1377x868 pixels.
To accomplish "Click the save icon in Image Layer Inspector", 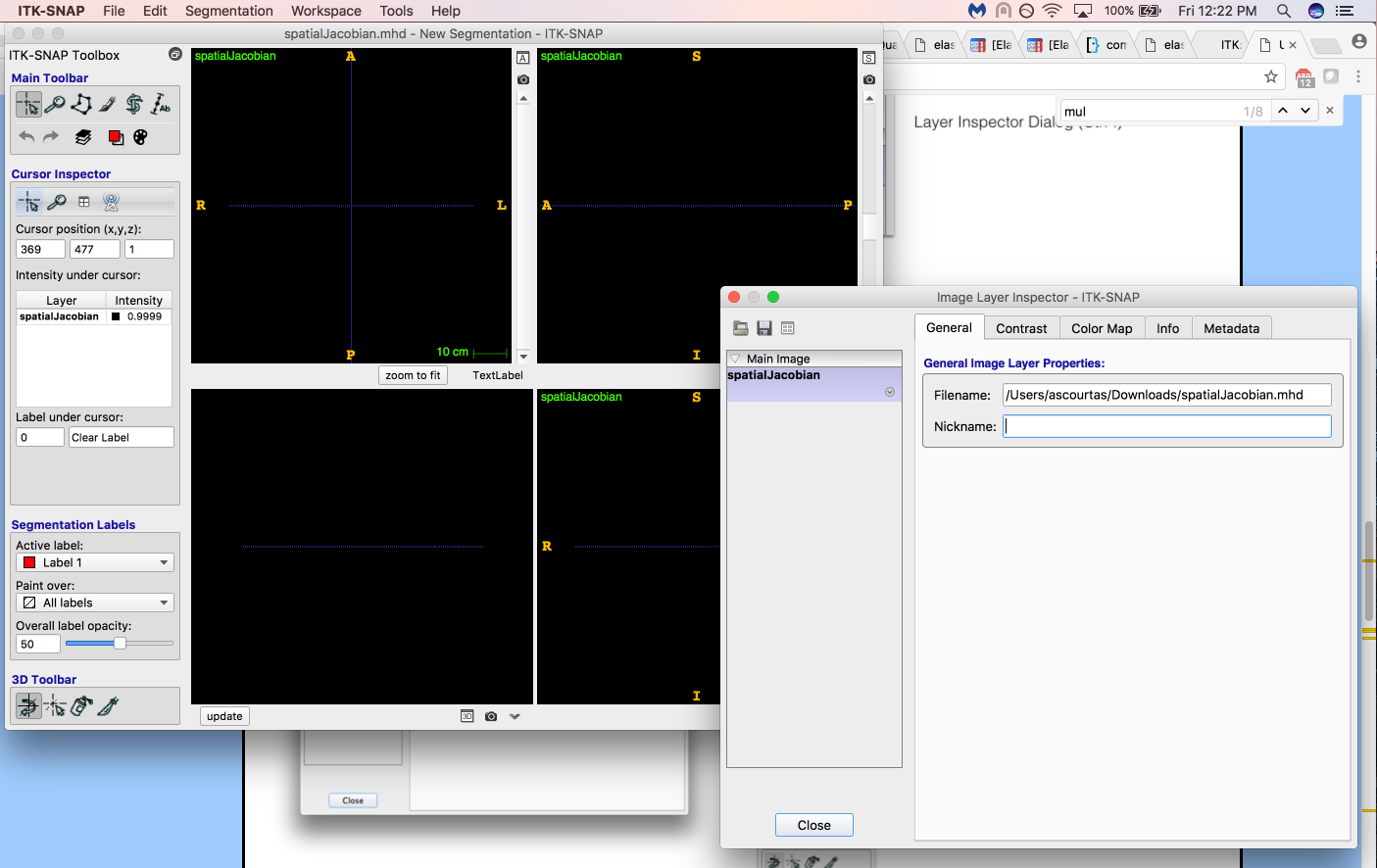I will (x=763, y=328).
